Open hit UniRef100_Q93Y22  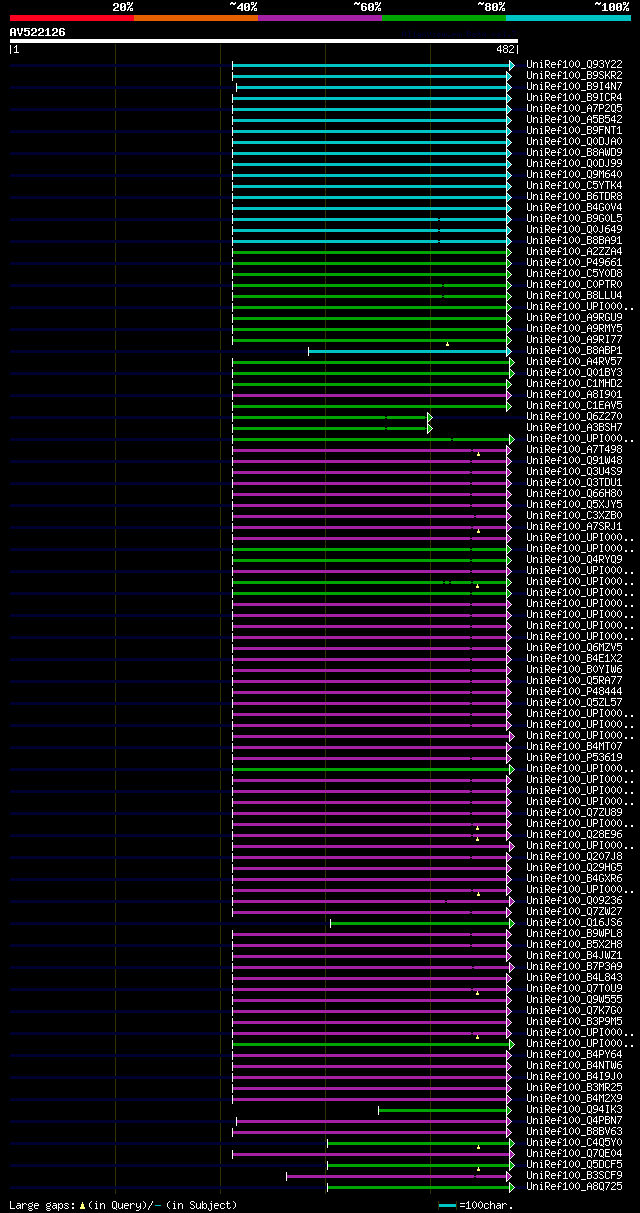(574, 64)
